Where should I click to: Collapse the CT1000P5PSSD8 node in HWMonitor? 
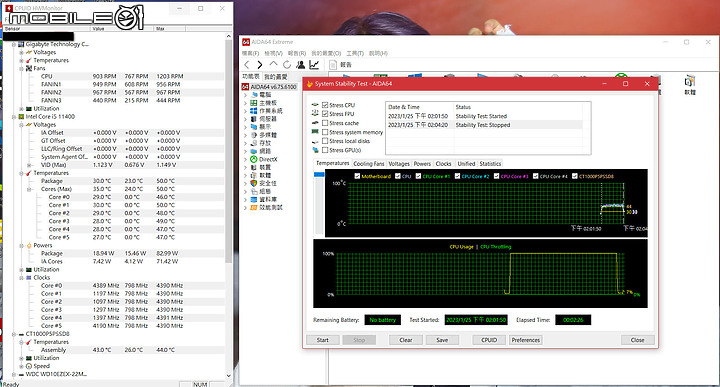[x=14, y=334]
